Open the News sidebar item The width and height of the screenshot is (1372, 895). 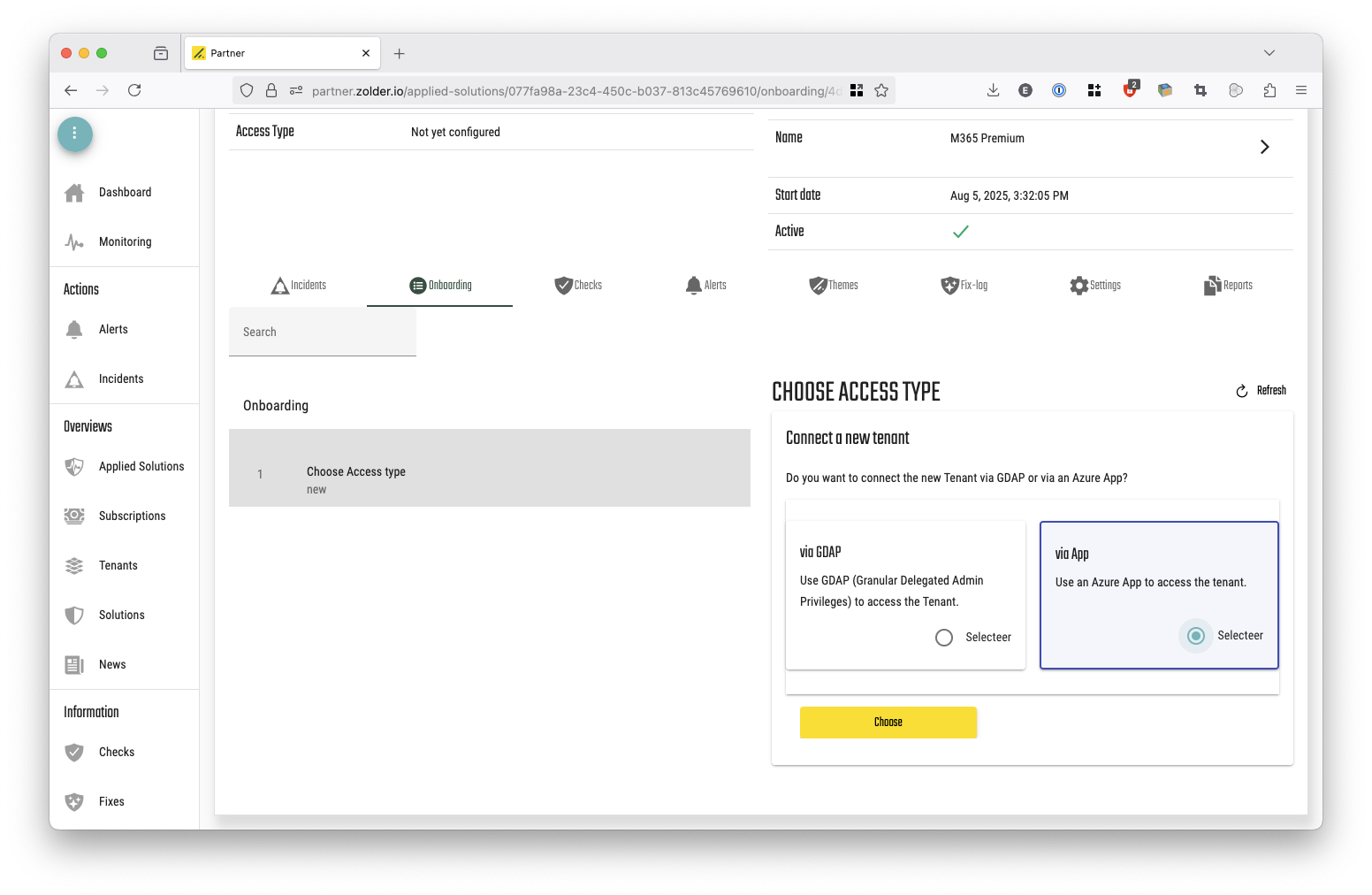[x=112, y=665]
